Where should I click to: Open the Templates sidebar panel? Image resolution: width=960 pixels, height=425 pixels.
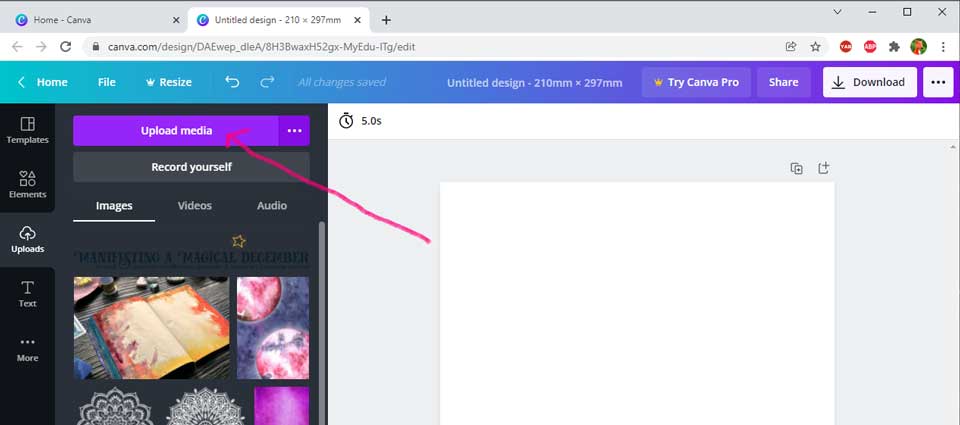coord(28,130)
